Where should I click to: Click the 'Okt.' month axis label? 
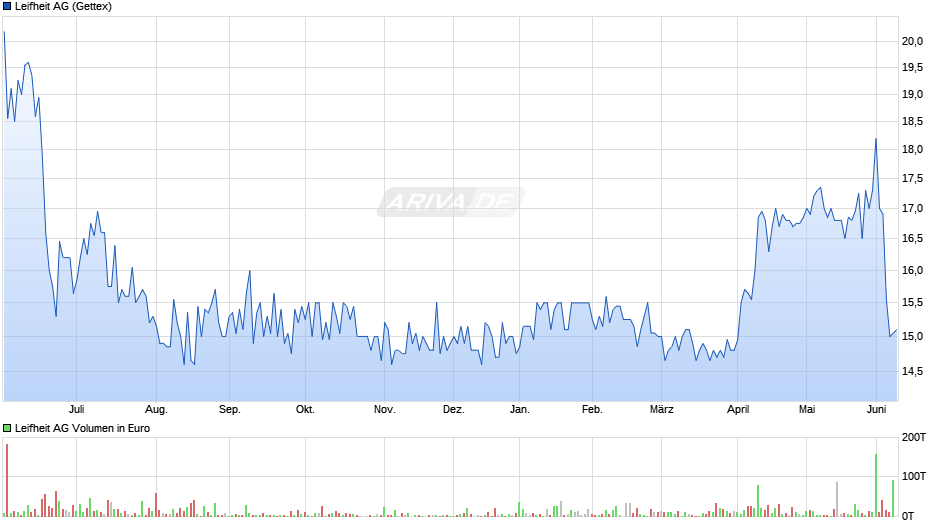tap(305, 409)
